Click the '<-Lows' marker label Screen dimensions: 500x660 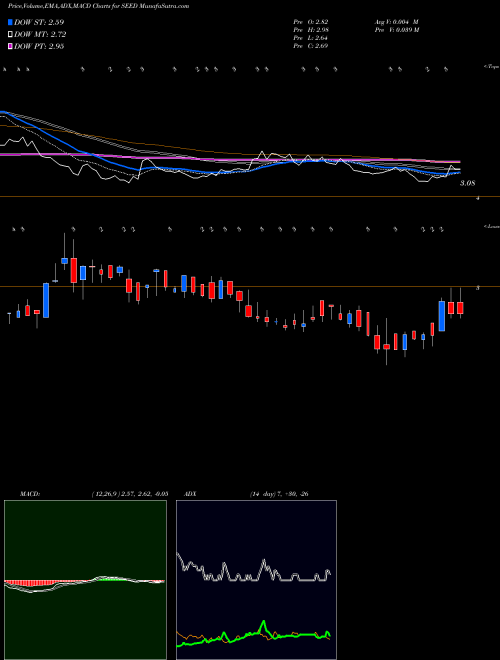(492, 227)
